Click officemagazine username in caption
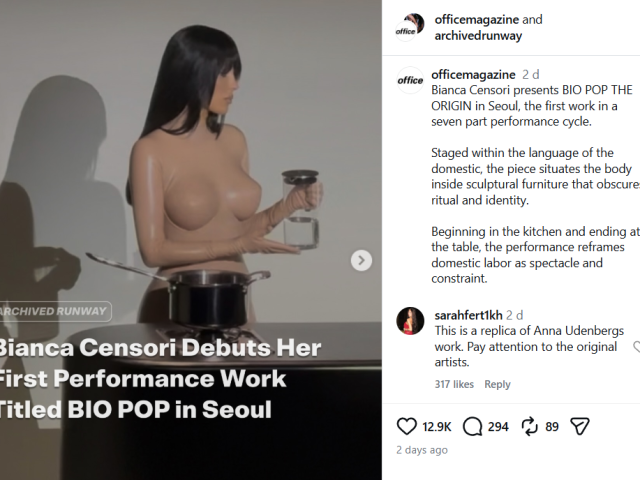The height and width of the screenshot is (480, 640). click(473, 75)
